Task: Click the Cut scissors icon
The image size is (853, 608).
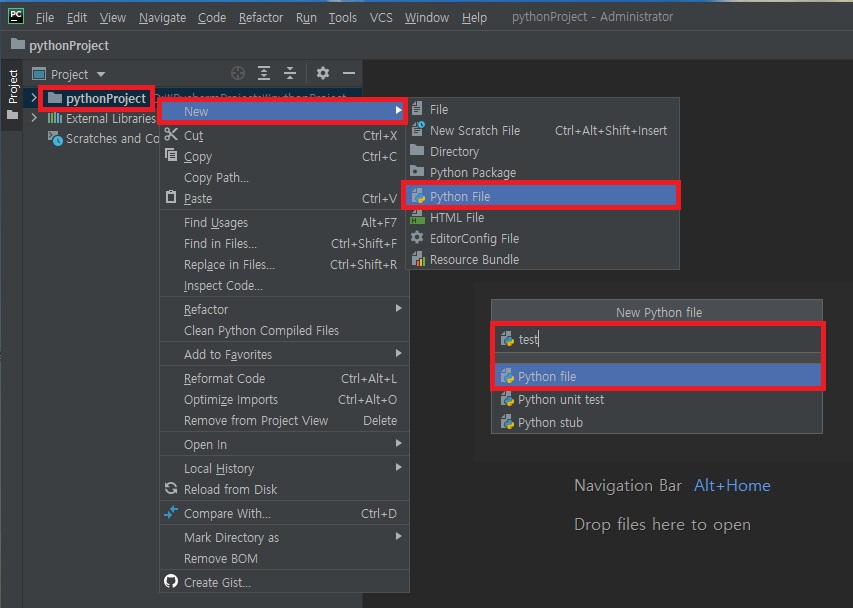Action: [171, 134]
